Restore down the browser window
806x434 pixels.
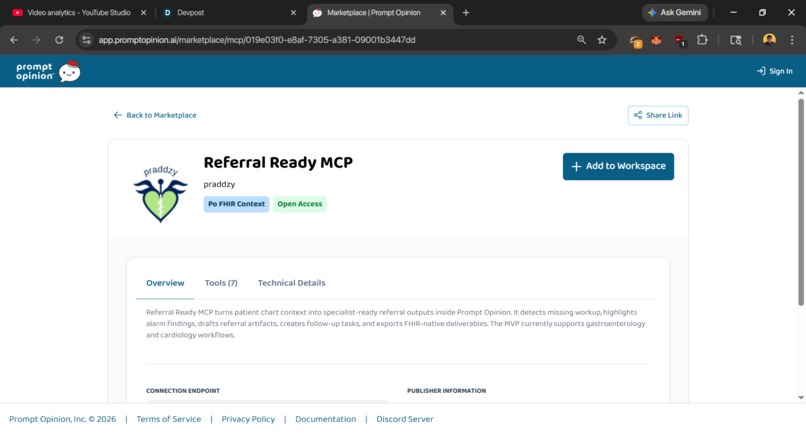click(762, 13)
